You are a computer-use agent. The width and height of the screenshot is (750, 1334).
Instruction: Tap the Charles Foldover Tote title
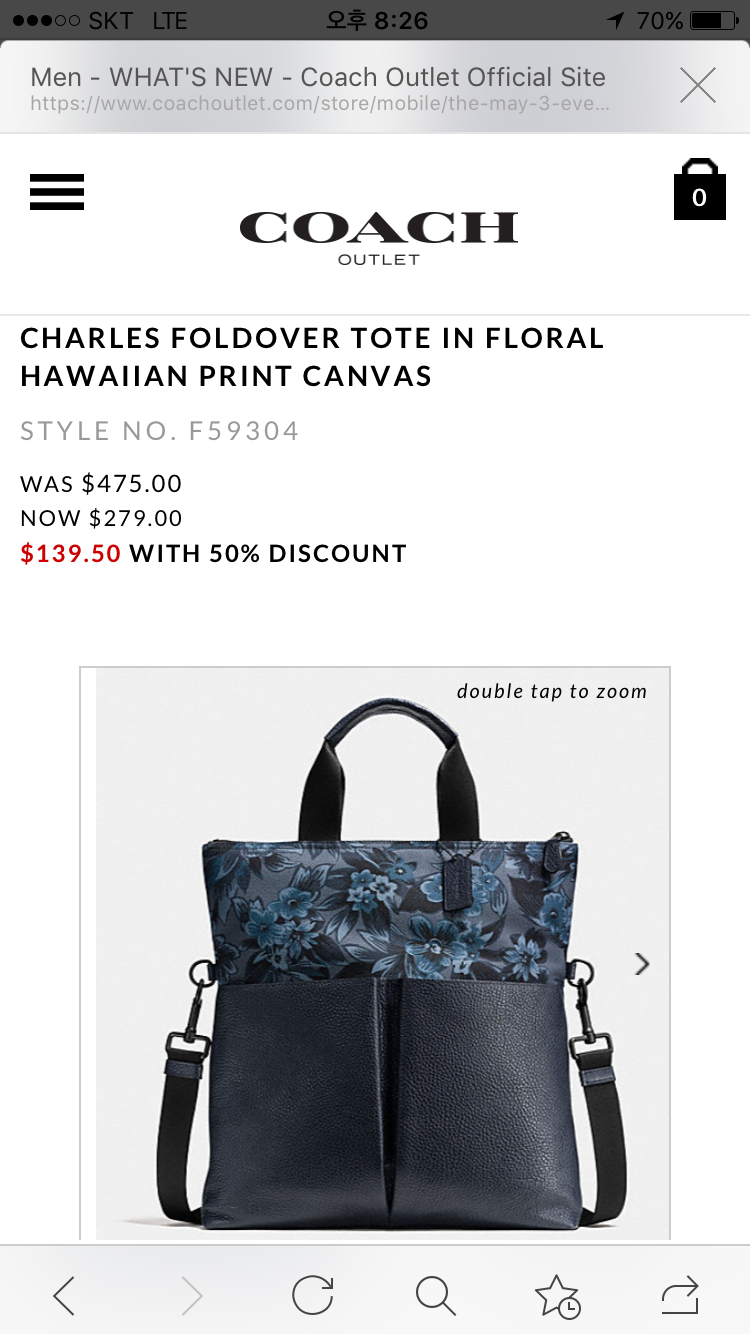312,357
